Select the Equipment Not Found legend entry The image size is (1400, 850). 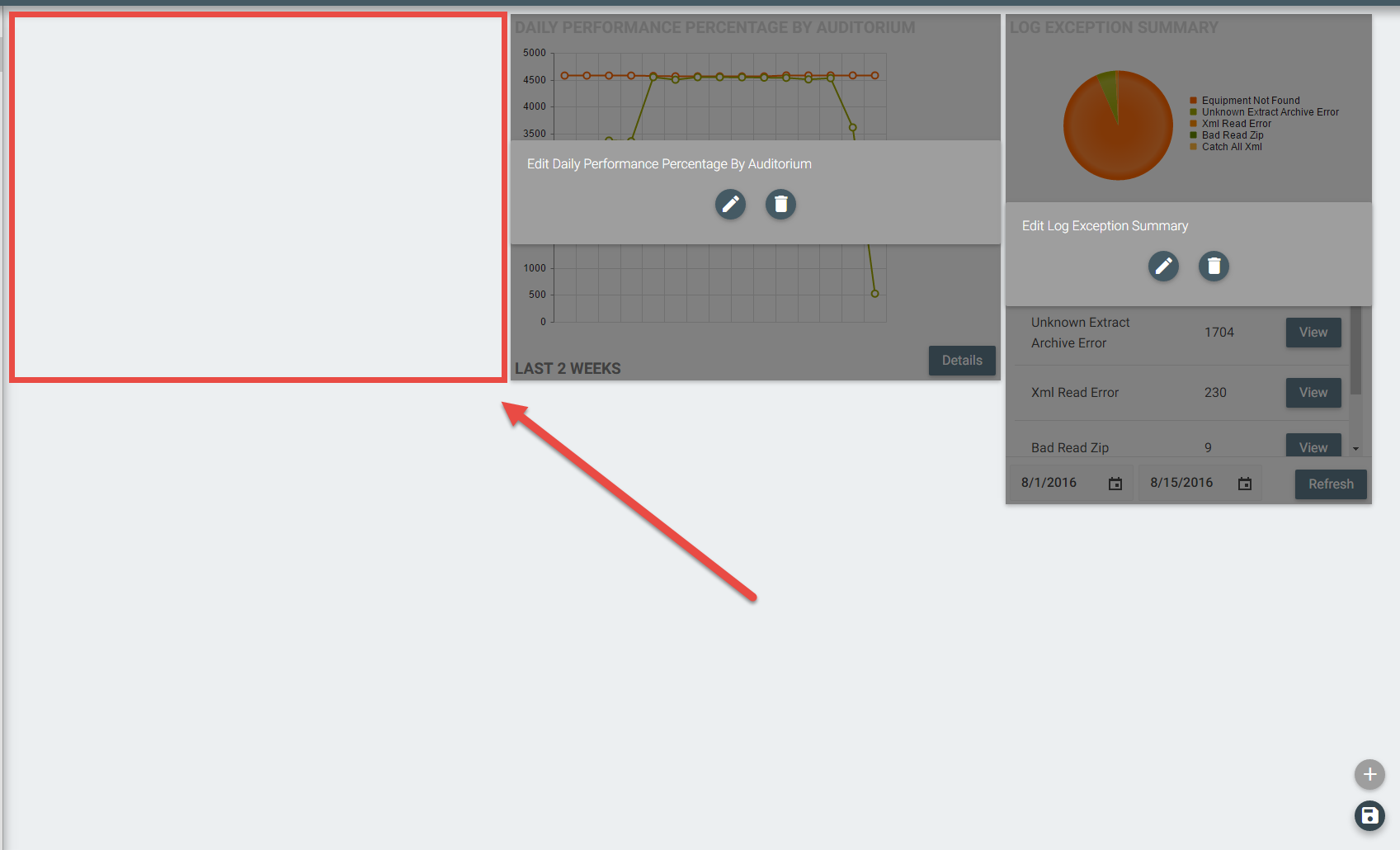[1250, 101]
